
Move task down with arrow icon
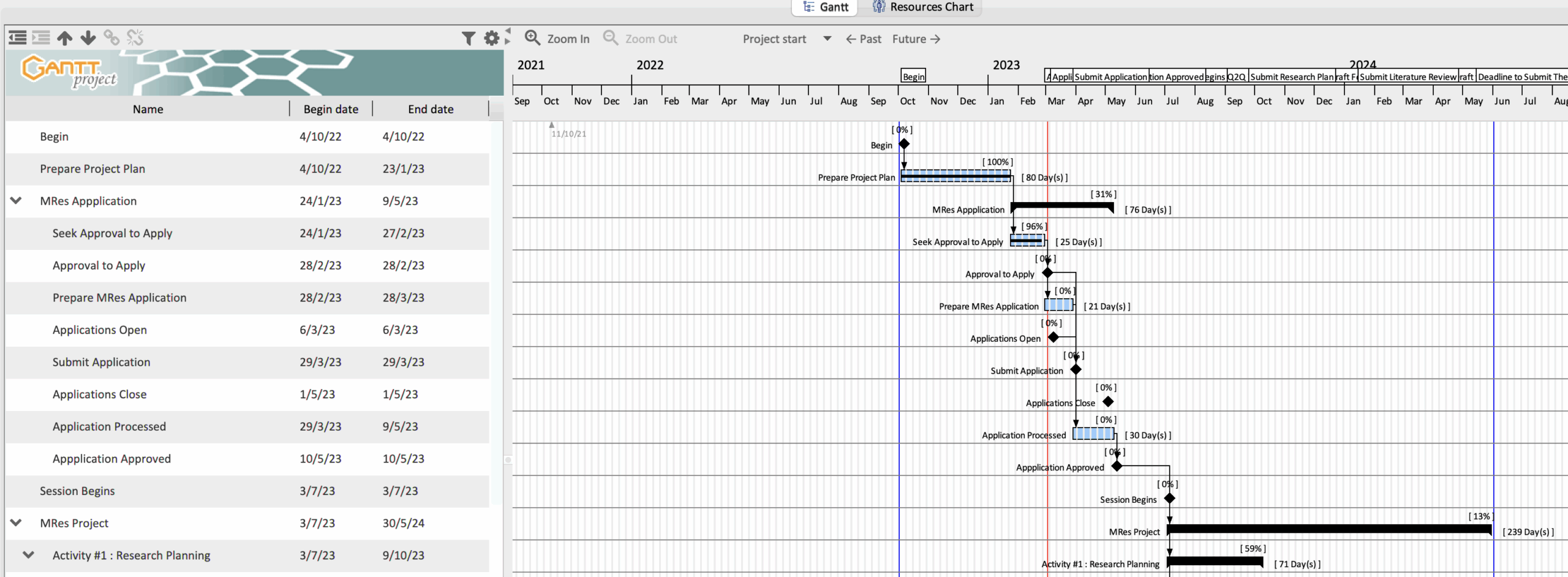(88, 38)
